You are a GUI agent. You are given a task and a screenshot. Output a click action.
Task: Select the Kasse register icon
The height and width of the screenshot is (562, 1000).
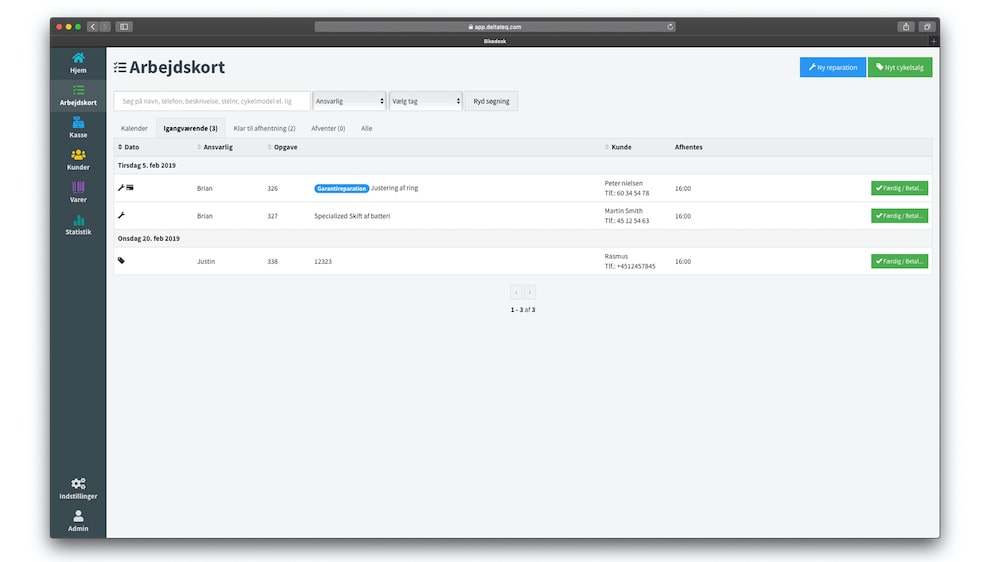[78, 122]
